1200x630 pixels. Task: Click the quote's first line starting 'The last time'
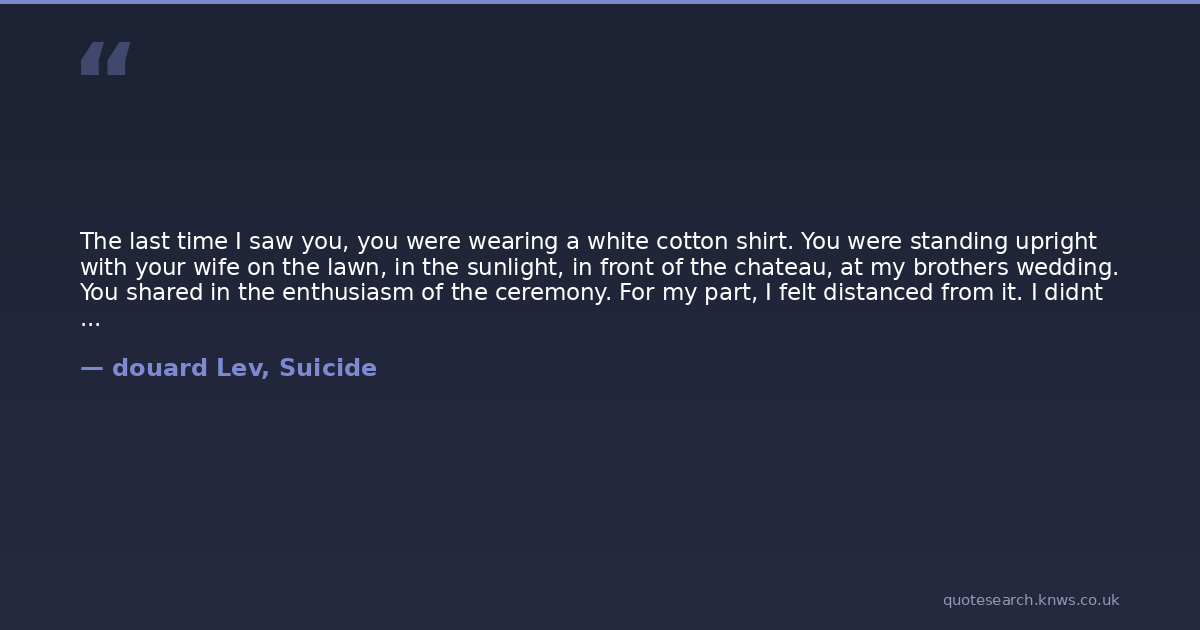click(x=588, y=242)
